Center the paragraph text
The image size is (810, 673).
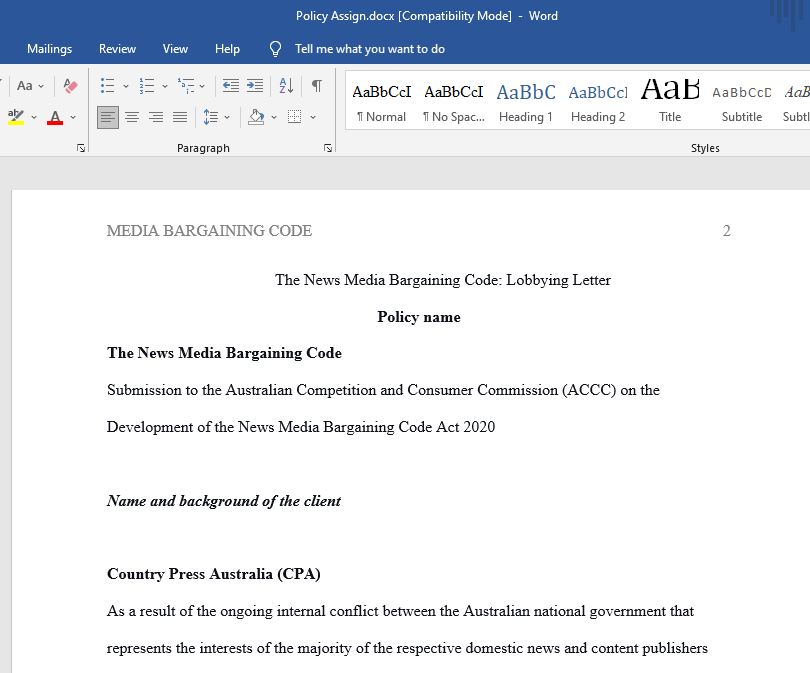[x=132, y=117]
